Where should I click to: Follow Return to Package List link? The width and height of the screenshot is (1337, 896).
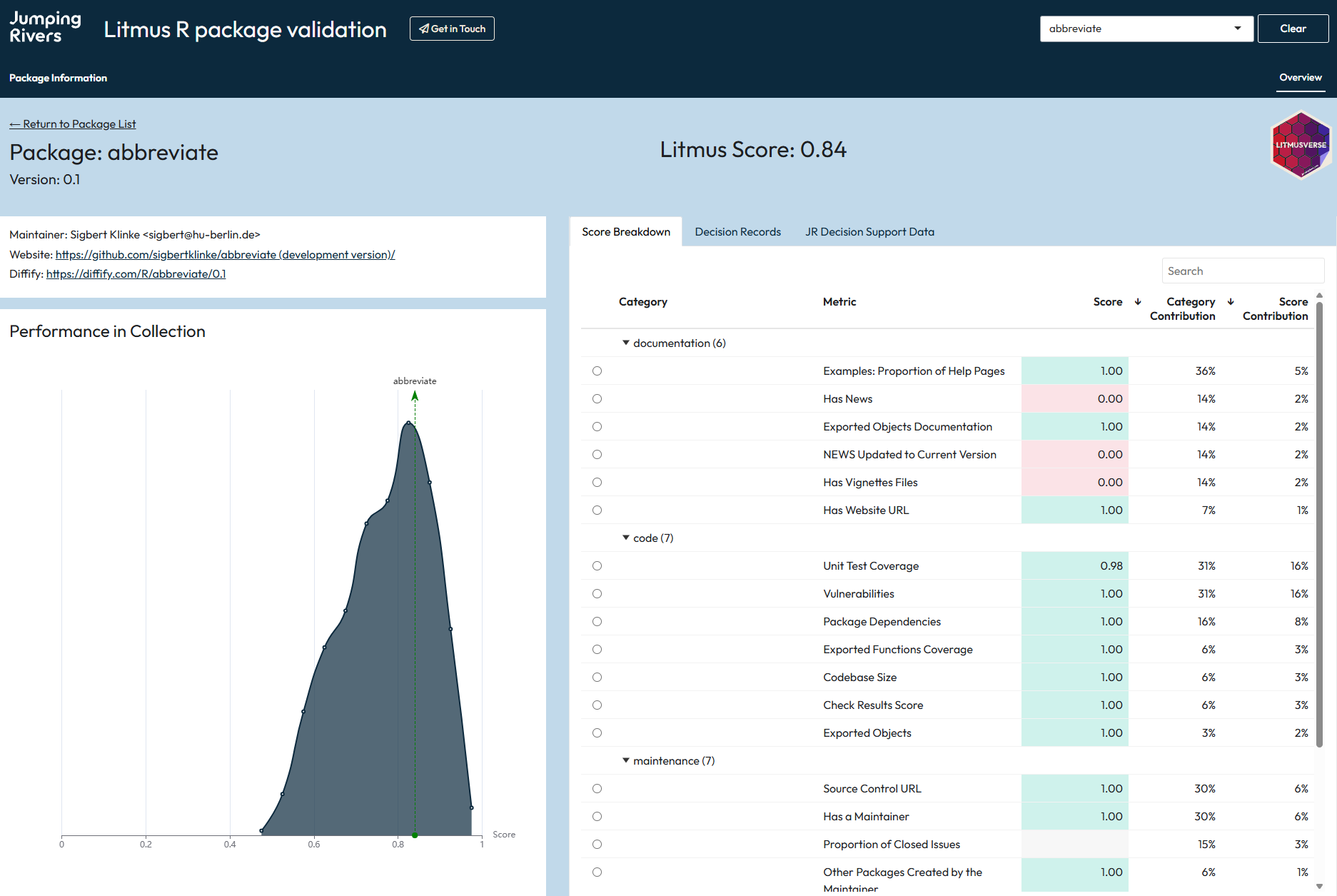[72, 124]
